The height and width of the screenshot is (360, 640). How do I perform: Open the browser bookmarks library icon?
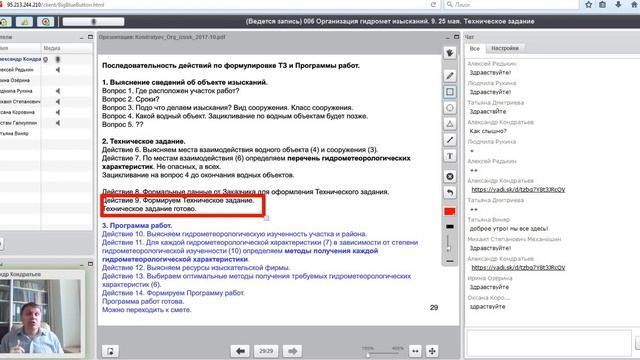pos(603,4)
